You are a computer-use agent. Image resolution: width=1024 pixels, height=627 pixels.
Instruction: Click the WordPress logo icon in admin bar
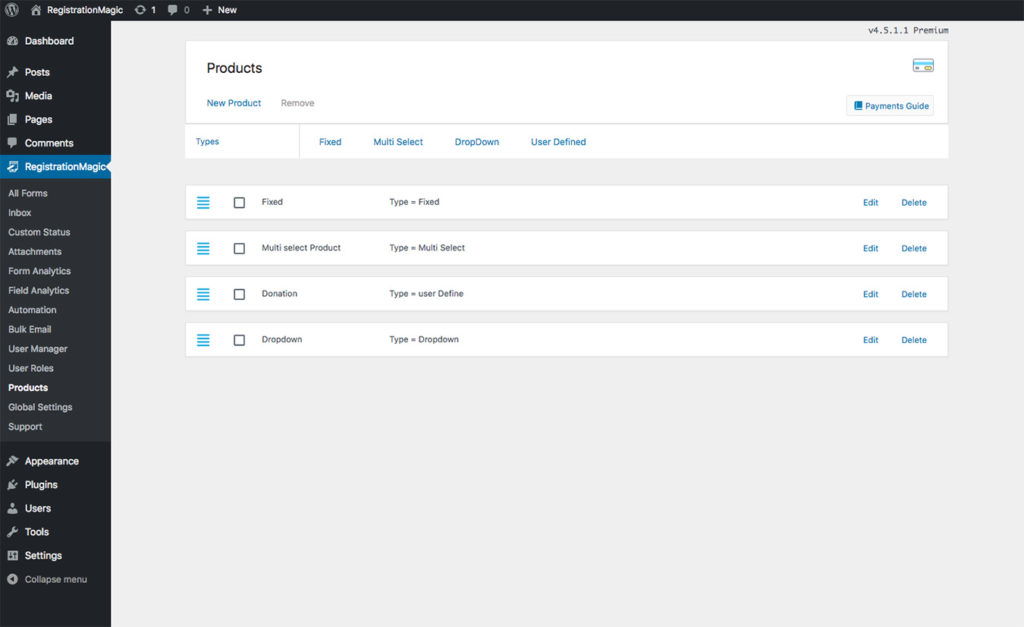(x=12, y=10)
